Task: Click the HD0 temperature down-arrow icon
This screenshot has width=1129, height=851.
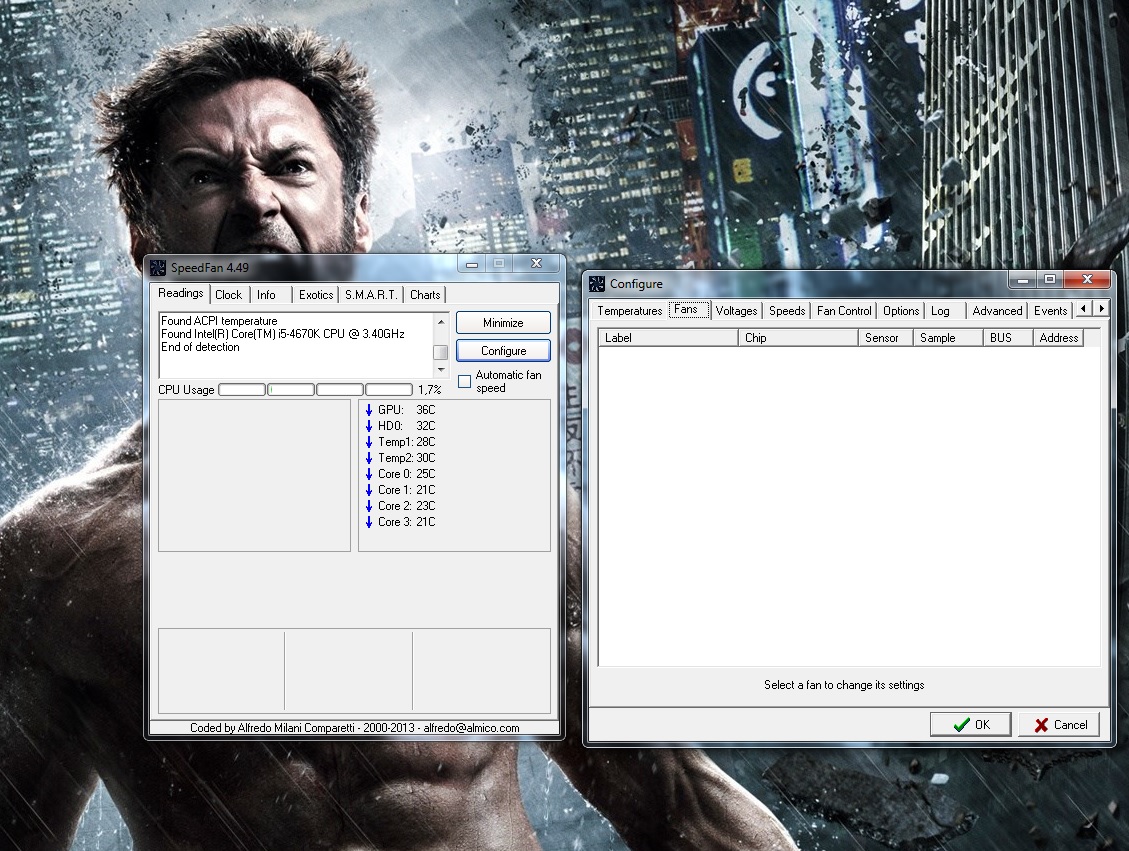Action: [369, 426]
